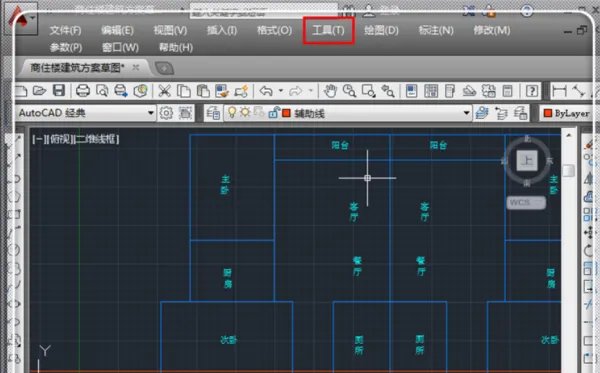Click the Undo arrow icon
Viewport: 600px width, 373px height.
coord(266,91)
